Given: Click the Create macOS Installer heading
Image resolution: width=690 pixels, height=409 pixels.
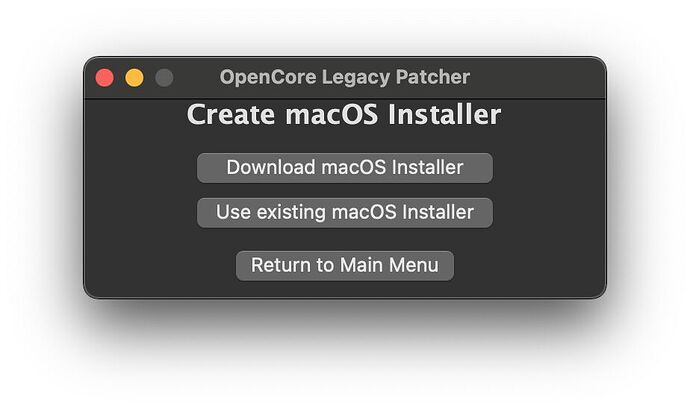Looking at the screenshot, I should tap(344, 114).
